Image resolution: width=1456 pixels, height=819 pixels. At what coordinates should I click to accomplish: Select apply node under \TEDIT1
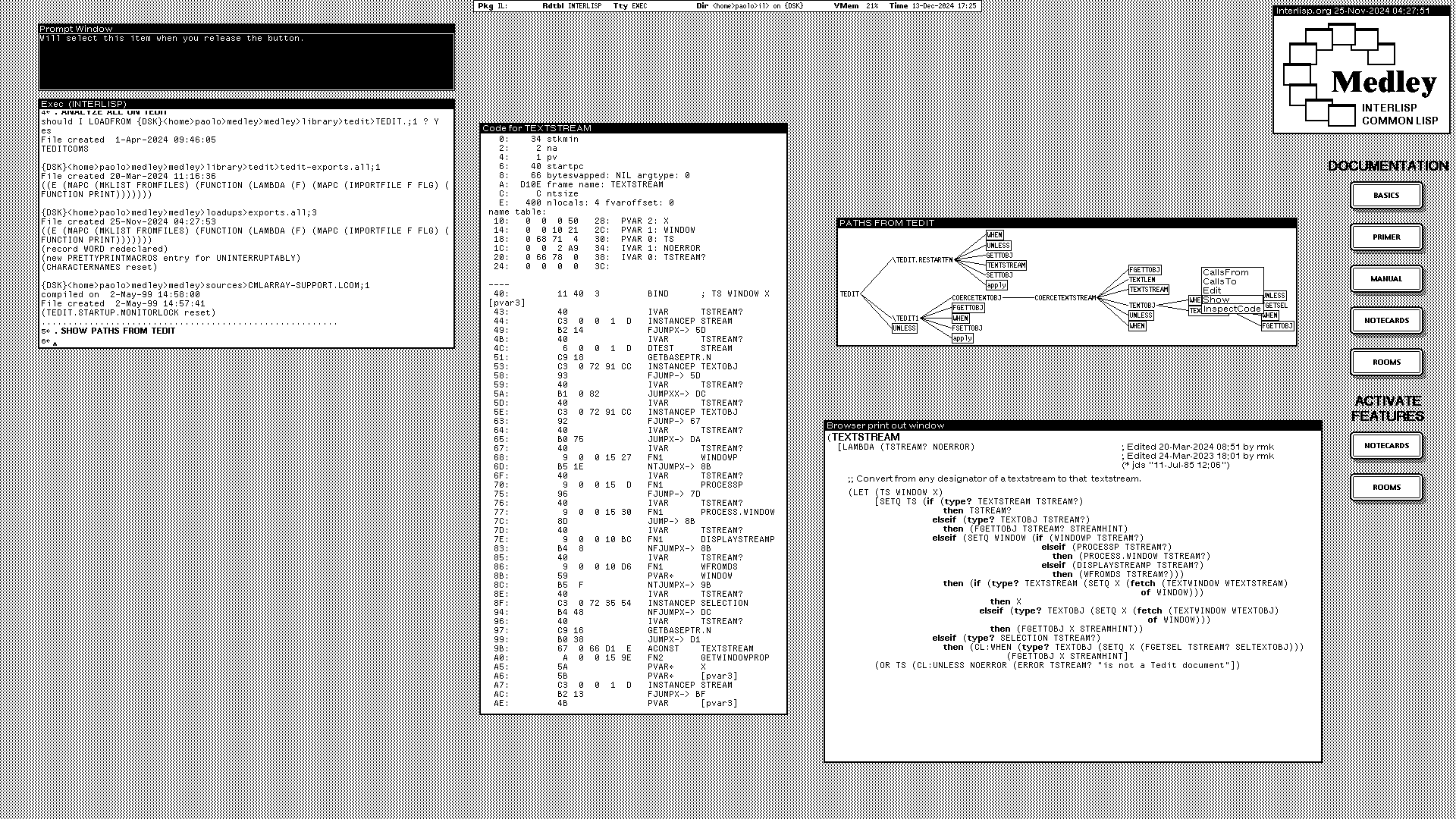(962, 338)
